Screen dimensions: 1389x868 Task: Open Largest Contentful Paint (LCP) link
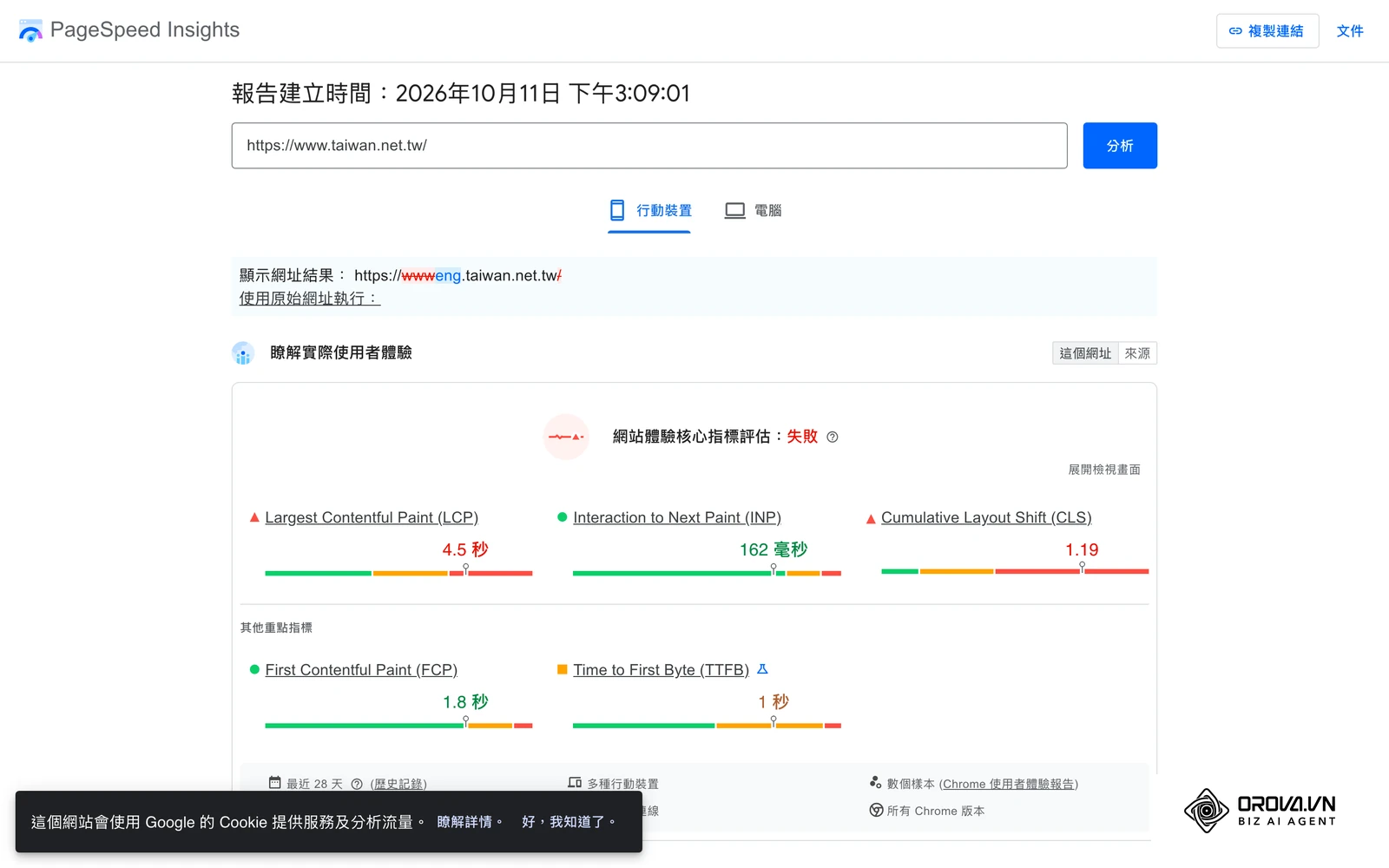(372, 517)
